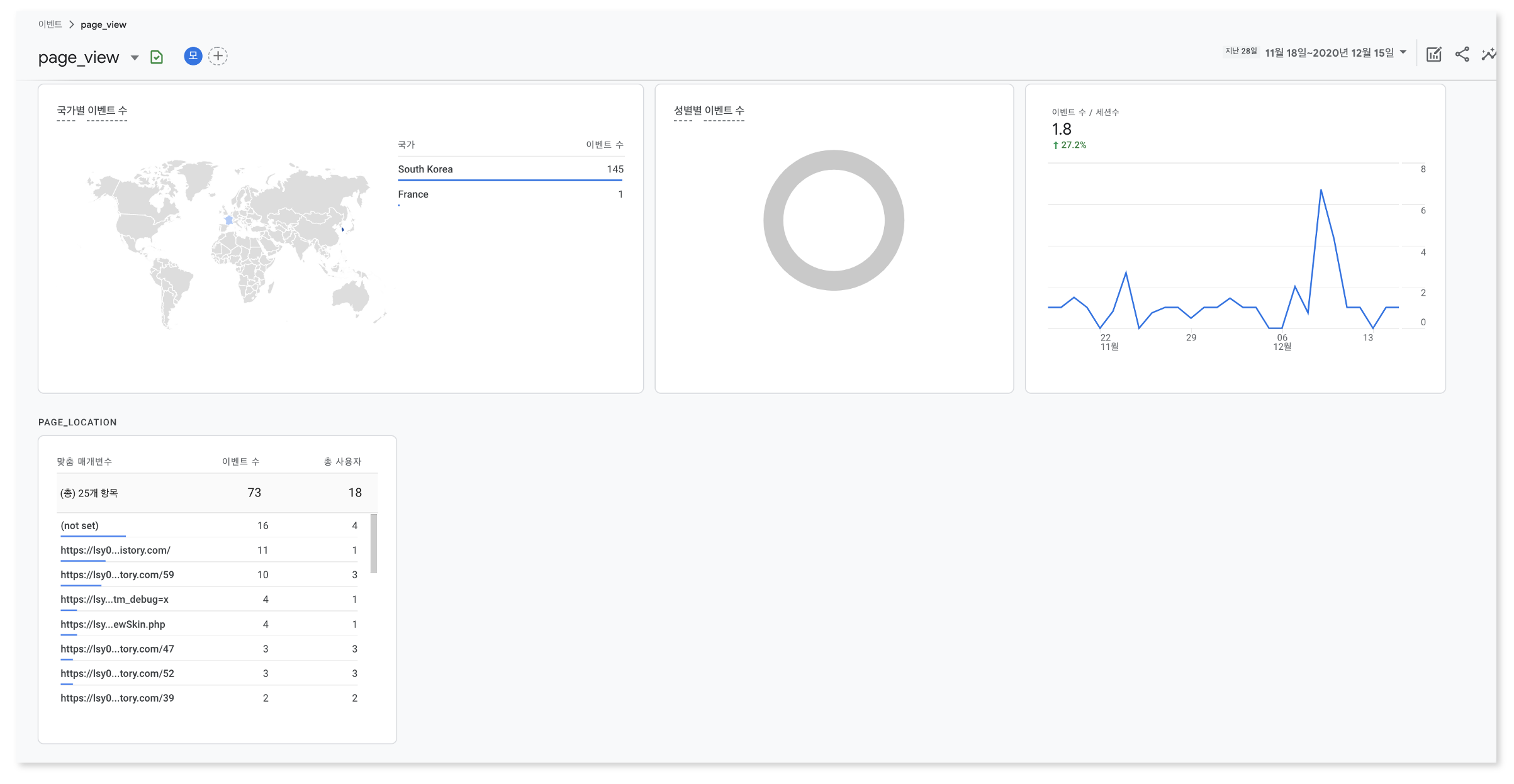1514x784 pixels.
Task: Click the blue all-users segment badge
Action: point(193,56)
